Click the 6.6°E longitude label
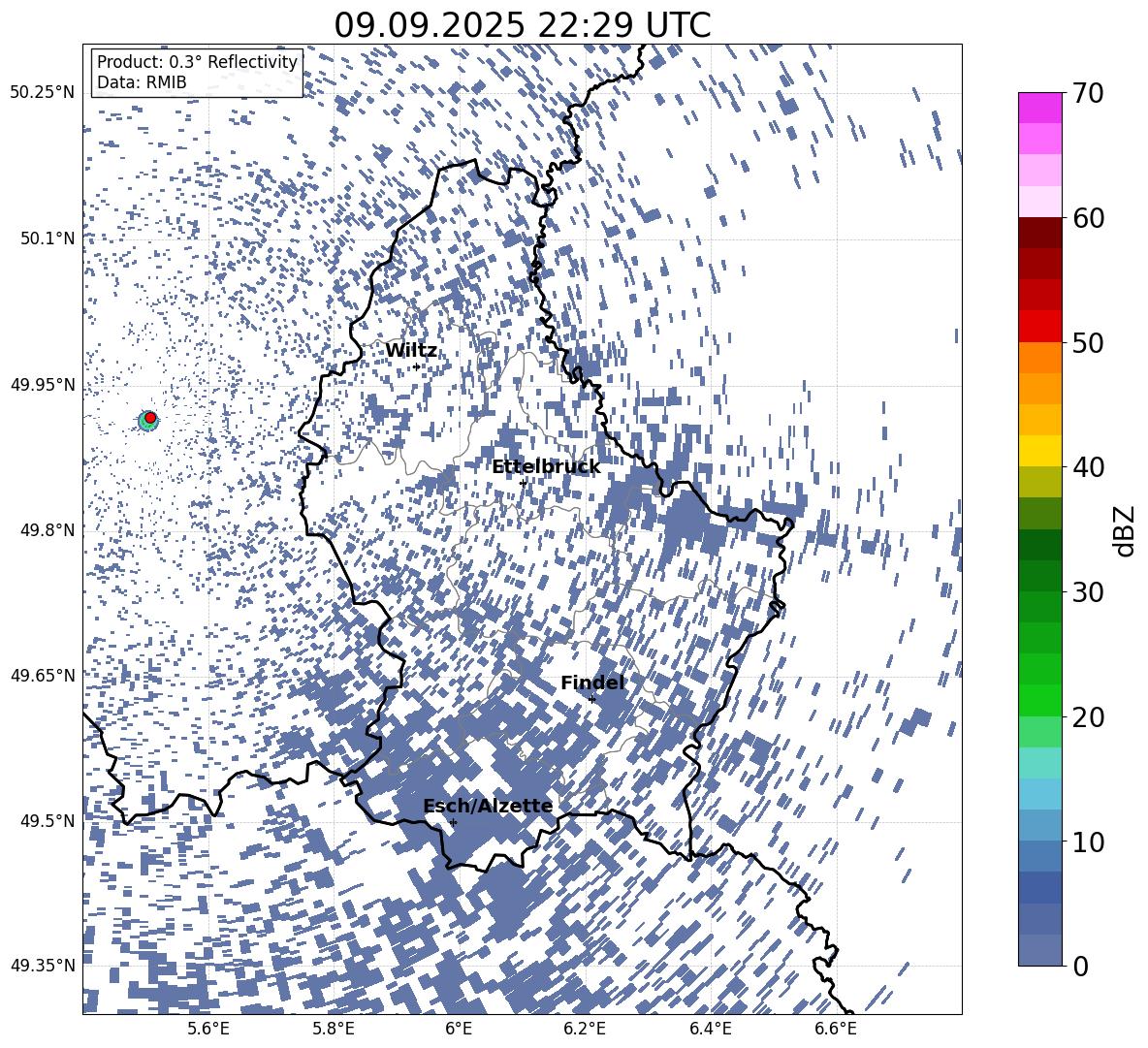Screen dimensions: 1148x1048 (x=836, y=1029)
